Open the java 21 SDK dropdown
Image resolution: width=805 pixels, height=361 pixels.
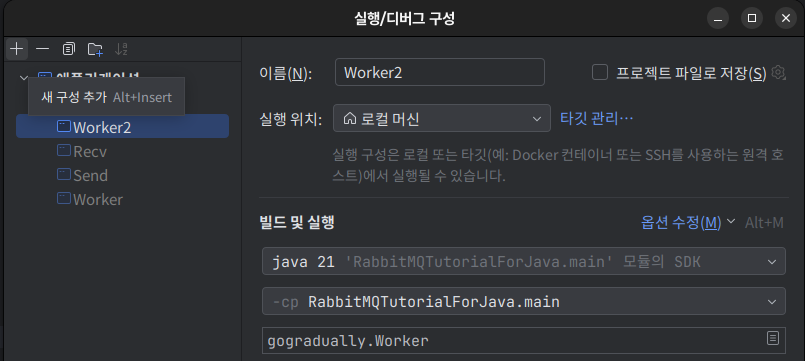point(524,261)
